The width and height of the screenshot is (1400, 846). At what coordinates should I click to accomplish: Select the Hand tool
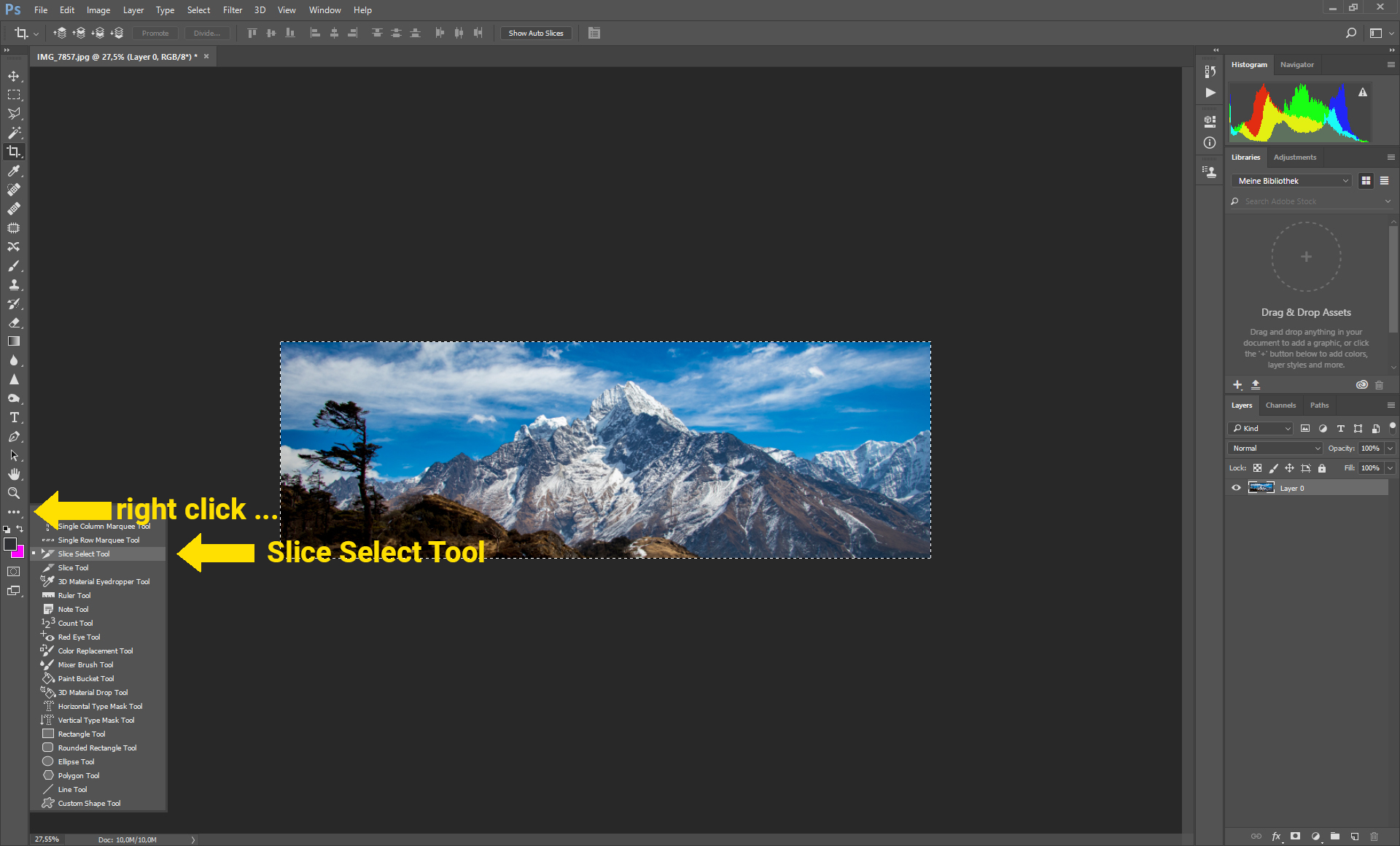tap(14, 474)
